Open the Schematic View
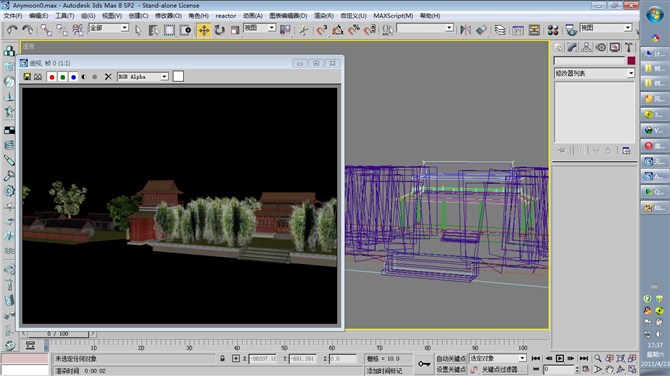This screenshot has height=376, width=670. 534,30
